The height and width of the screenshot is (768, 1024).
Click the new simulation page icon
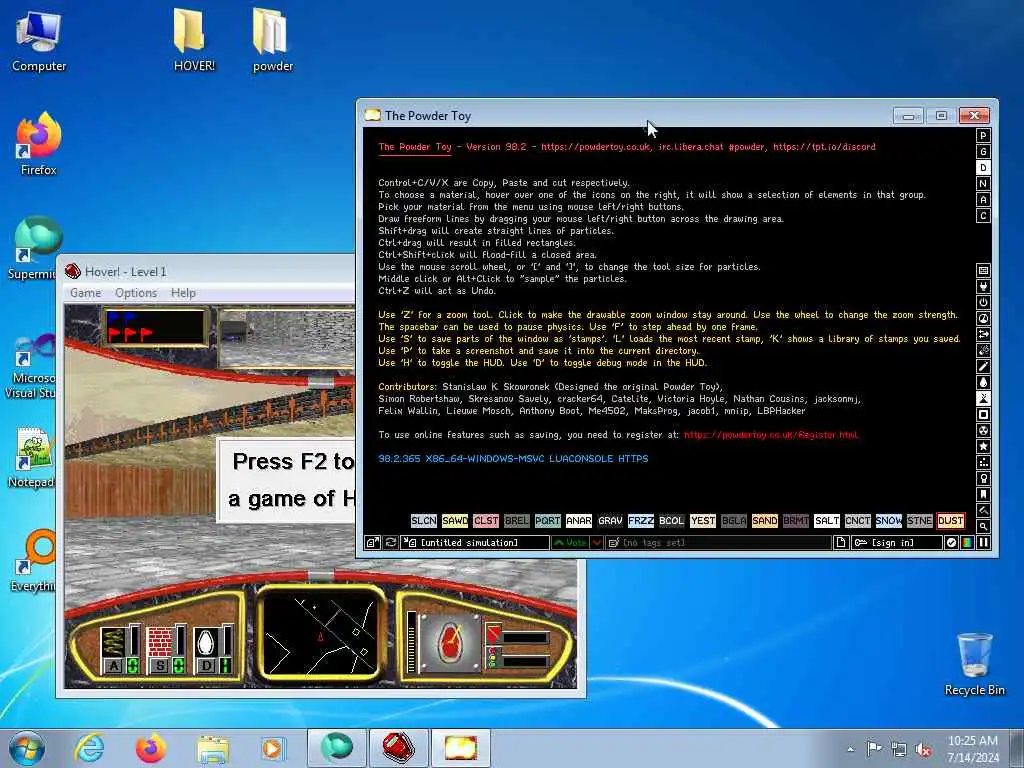[x=841, y=543]
